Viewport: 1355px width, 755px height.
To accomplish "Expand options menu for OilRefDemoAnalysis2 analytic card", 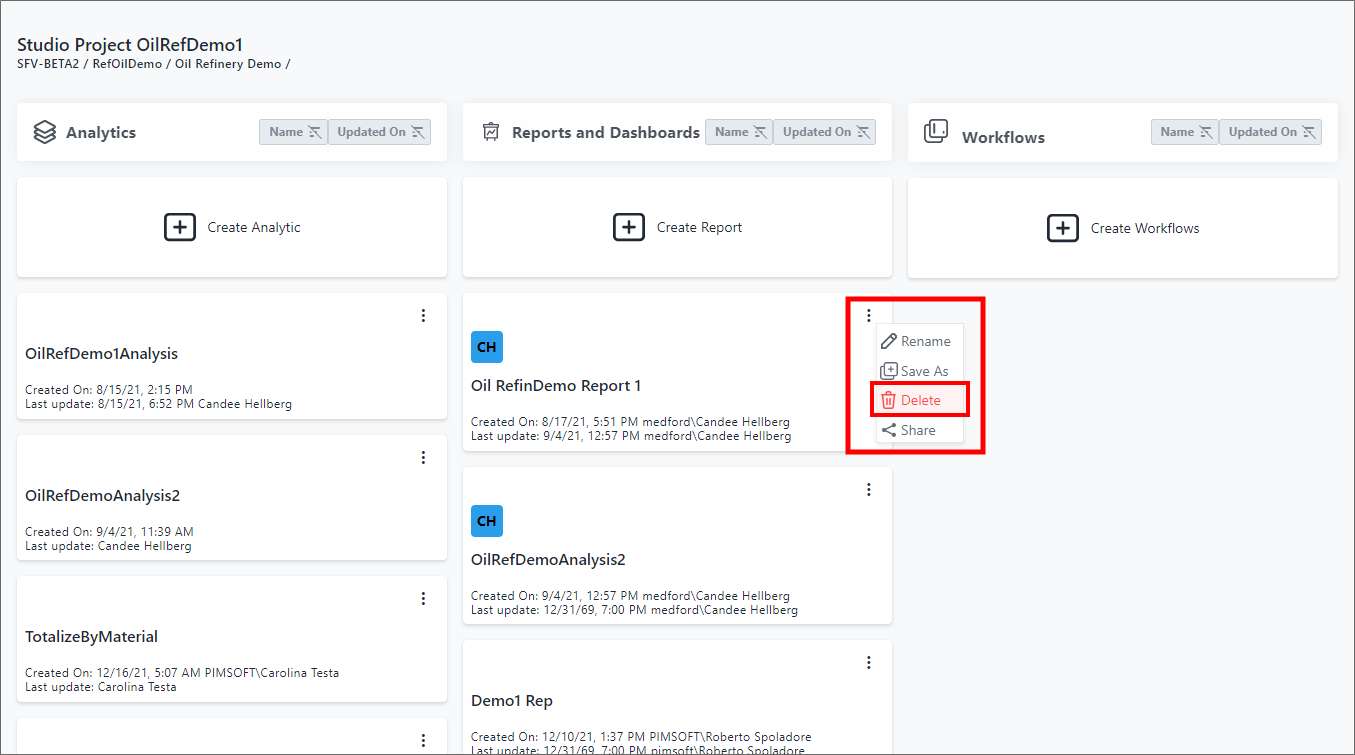I will (x=423, y=457).
